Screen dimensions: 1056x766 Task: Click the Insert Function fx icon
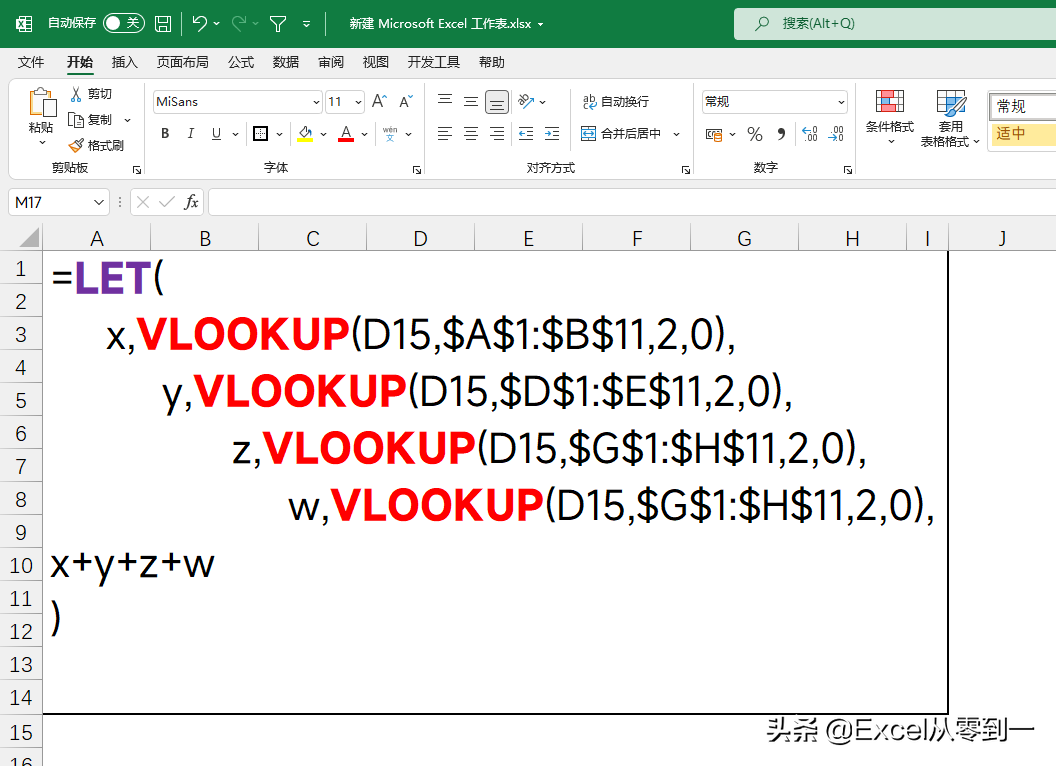[191, 202]
